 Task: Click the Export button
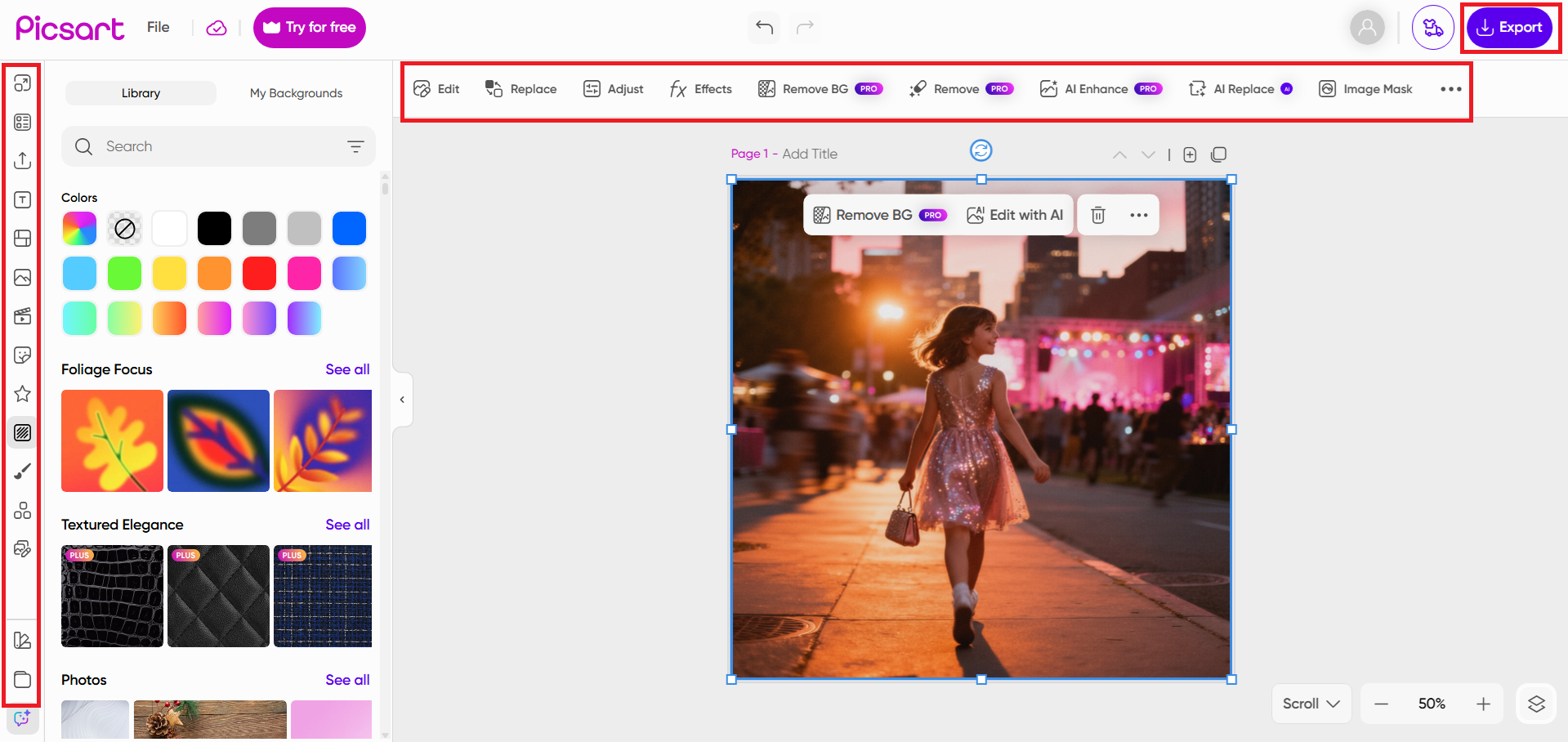[x=1509, y=28]
